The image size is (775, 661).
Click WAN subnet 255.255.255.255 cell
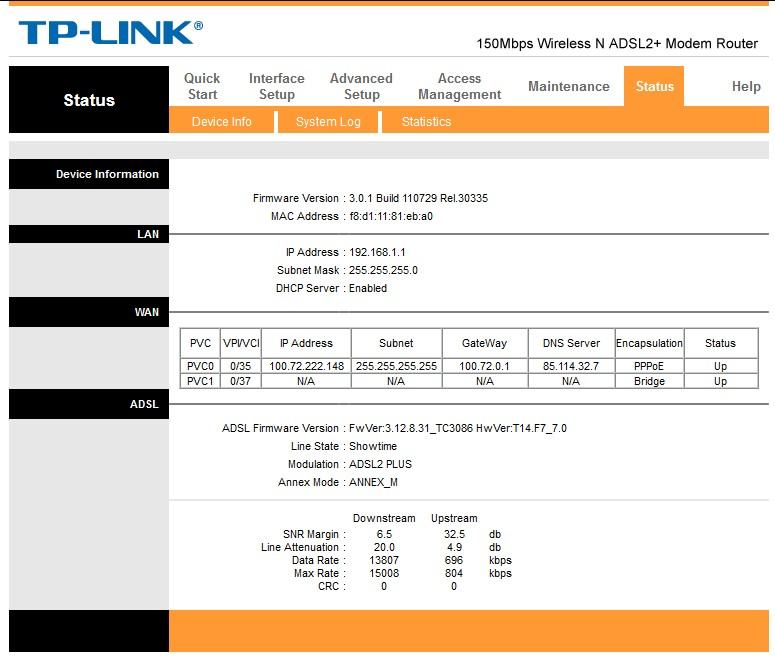click(x=396, y=366)
